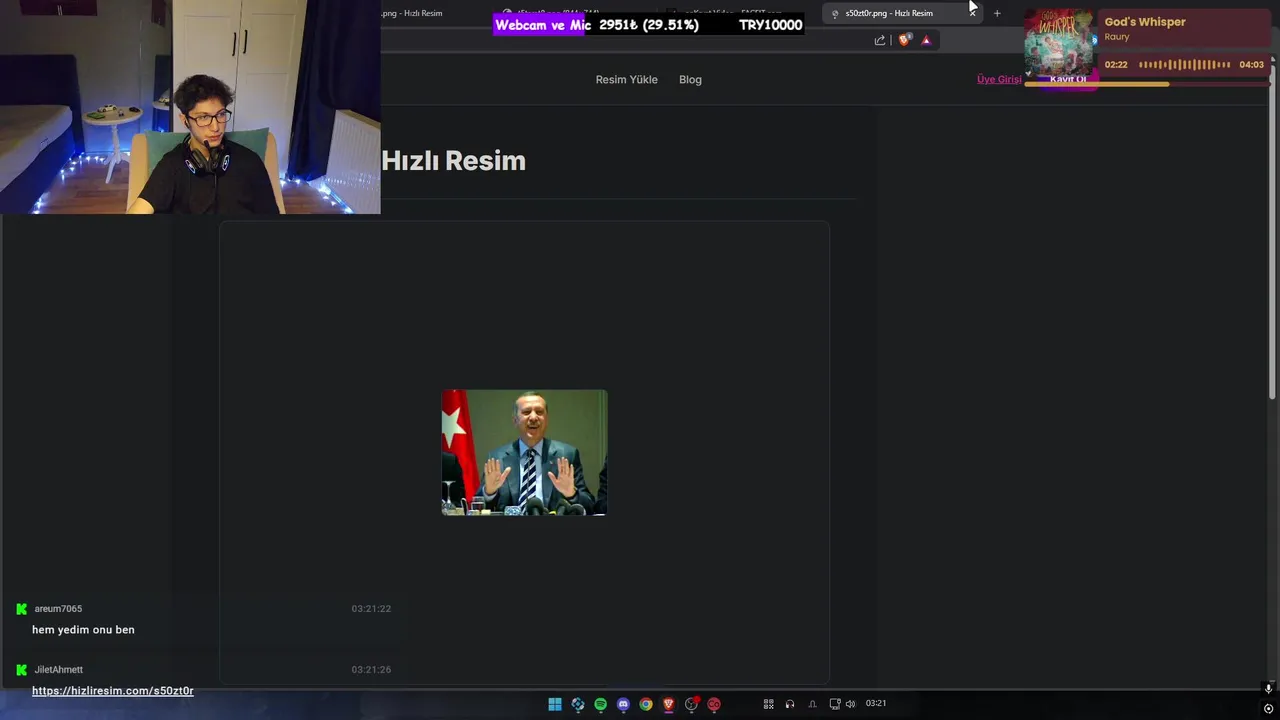Click the Hızlı Resim page heading

(453, 160)
